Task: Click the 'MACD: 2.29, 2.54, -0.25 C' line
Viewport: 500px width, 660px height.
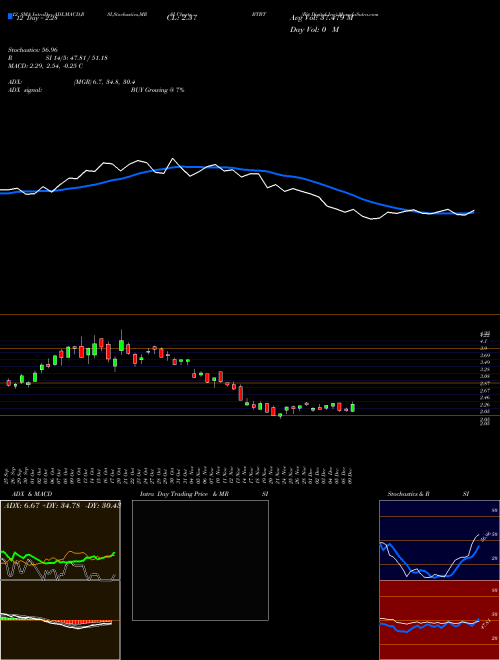Action: pos(45,66)
